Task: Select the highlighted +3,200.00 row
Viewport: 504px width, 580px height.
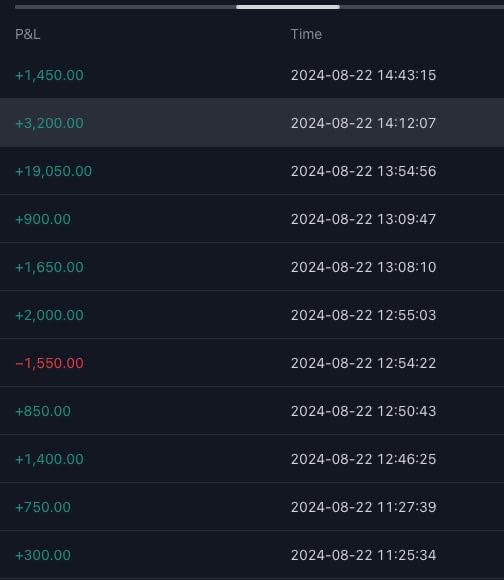Action: 252,123
